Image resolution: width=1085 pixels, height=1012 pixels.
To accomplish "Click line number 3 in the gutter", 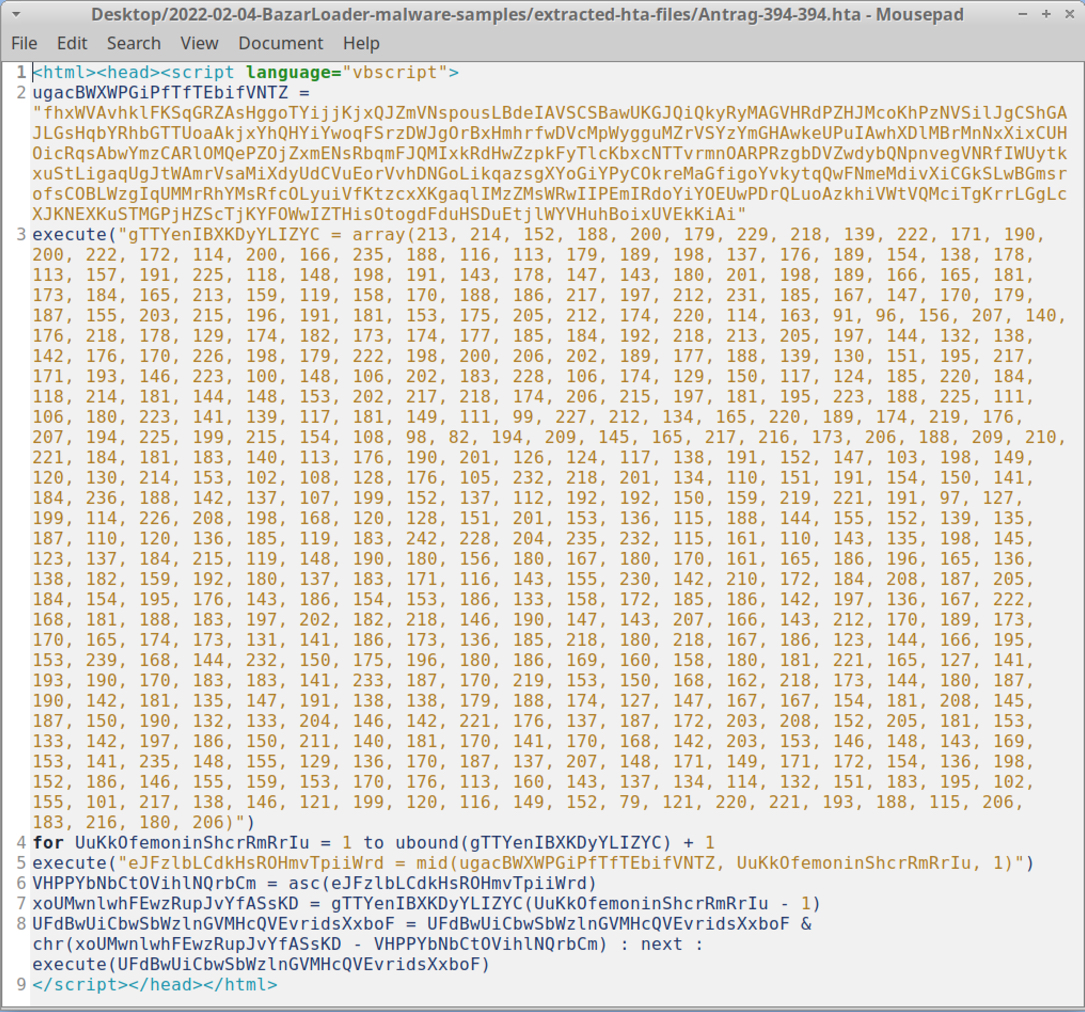I will tap(21, 234).
